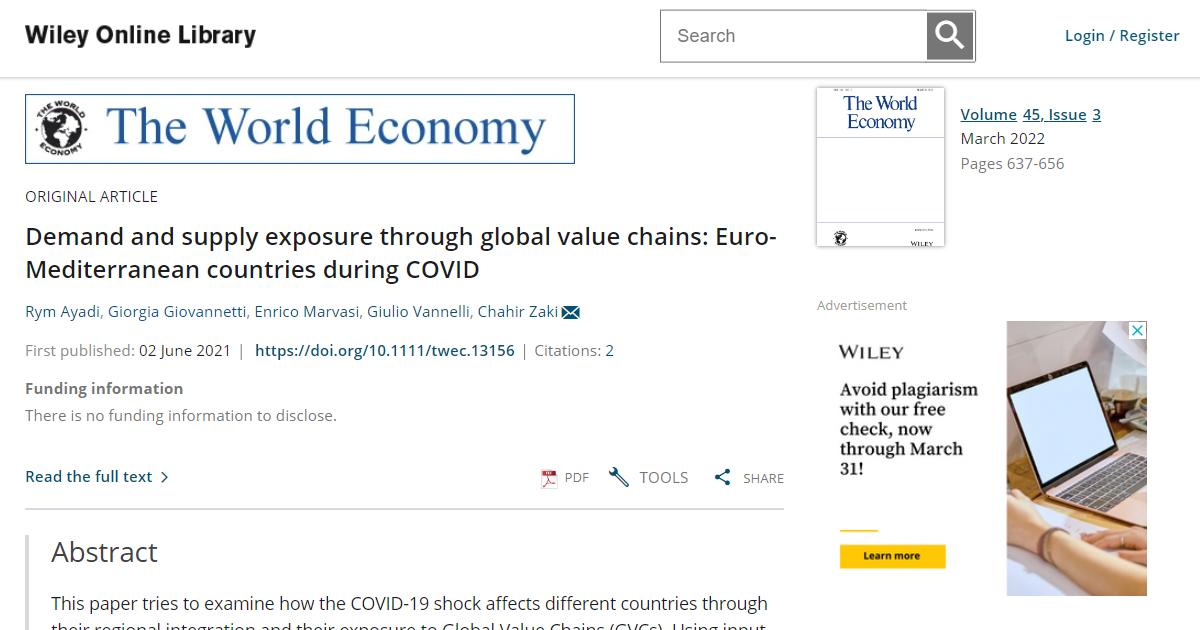Click the Wiley Online Library logo
Image resolution: width=1200 pixels, height=630 pixels.
pyautogui.click(x=140, y=35)
